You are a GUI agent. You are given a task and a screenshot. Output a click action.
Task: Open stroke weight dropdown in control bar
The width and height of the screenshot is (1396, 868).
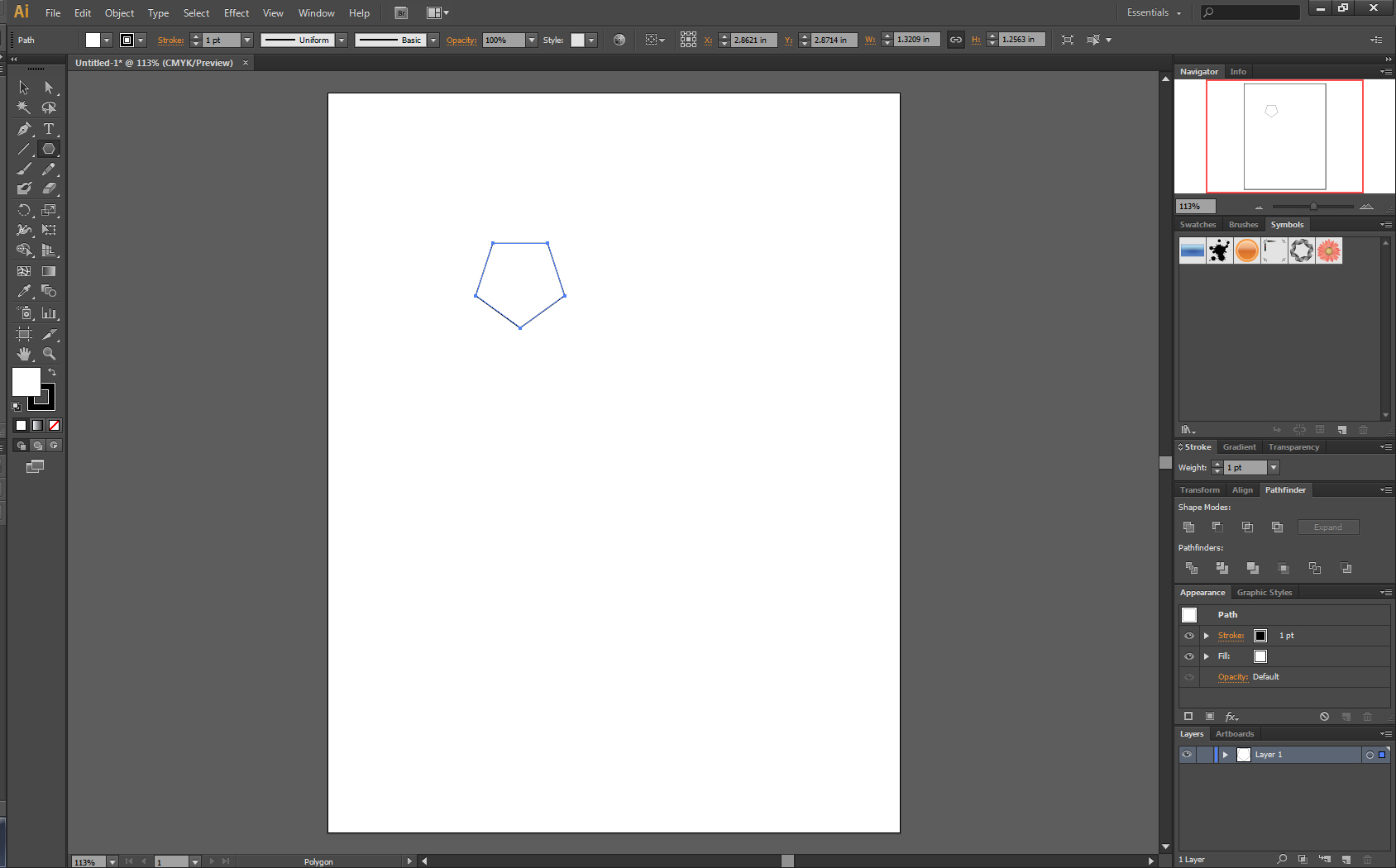click(x=246, y=40)
